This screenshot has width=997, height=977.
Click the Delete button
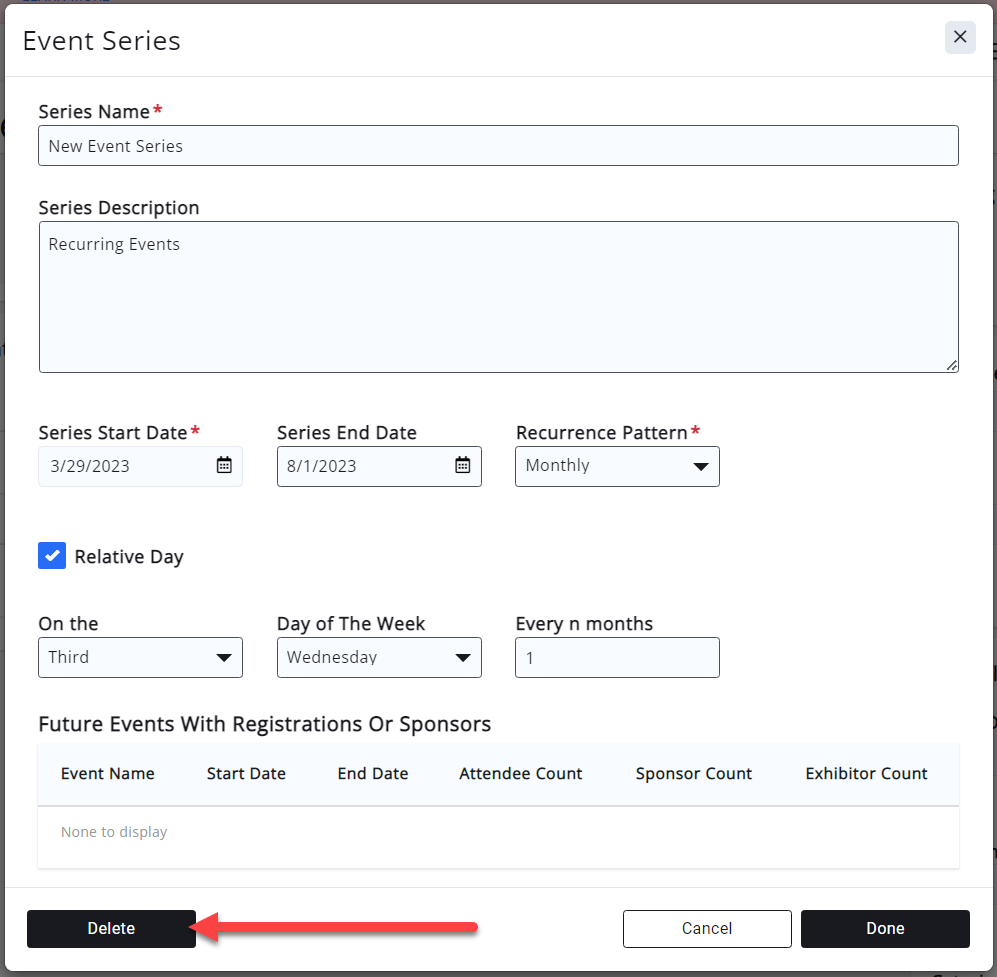[111, 928]
